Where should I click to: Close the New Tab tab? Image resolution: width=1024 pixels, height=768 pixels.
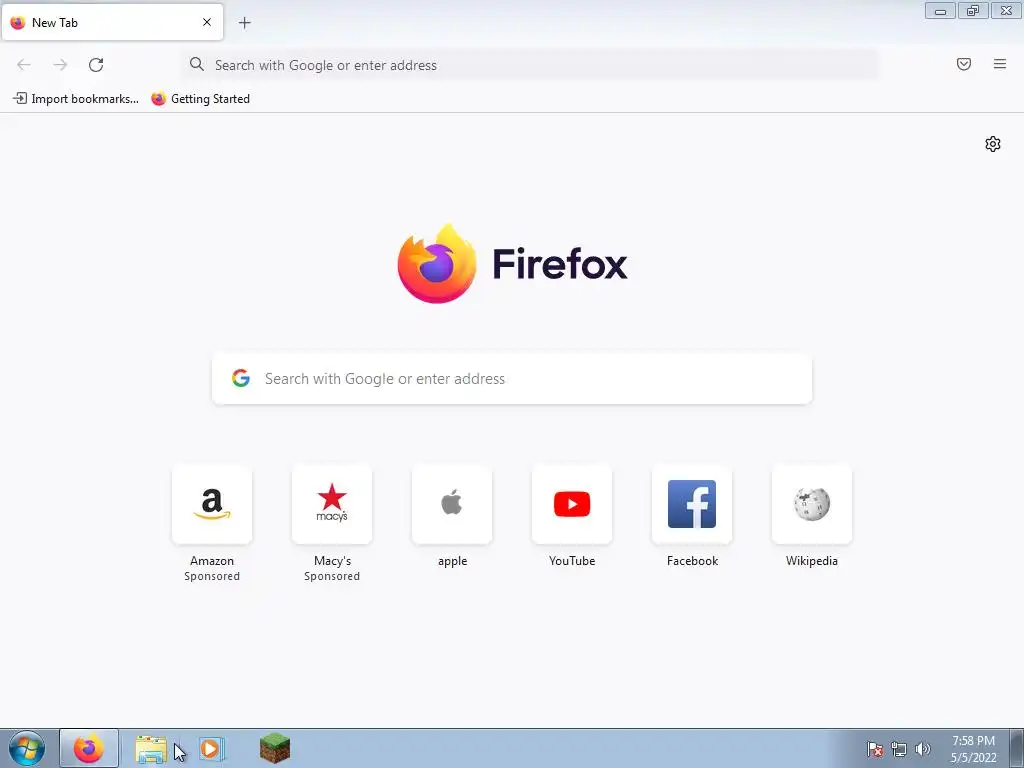pyautogui.click(x=206, y=22)
